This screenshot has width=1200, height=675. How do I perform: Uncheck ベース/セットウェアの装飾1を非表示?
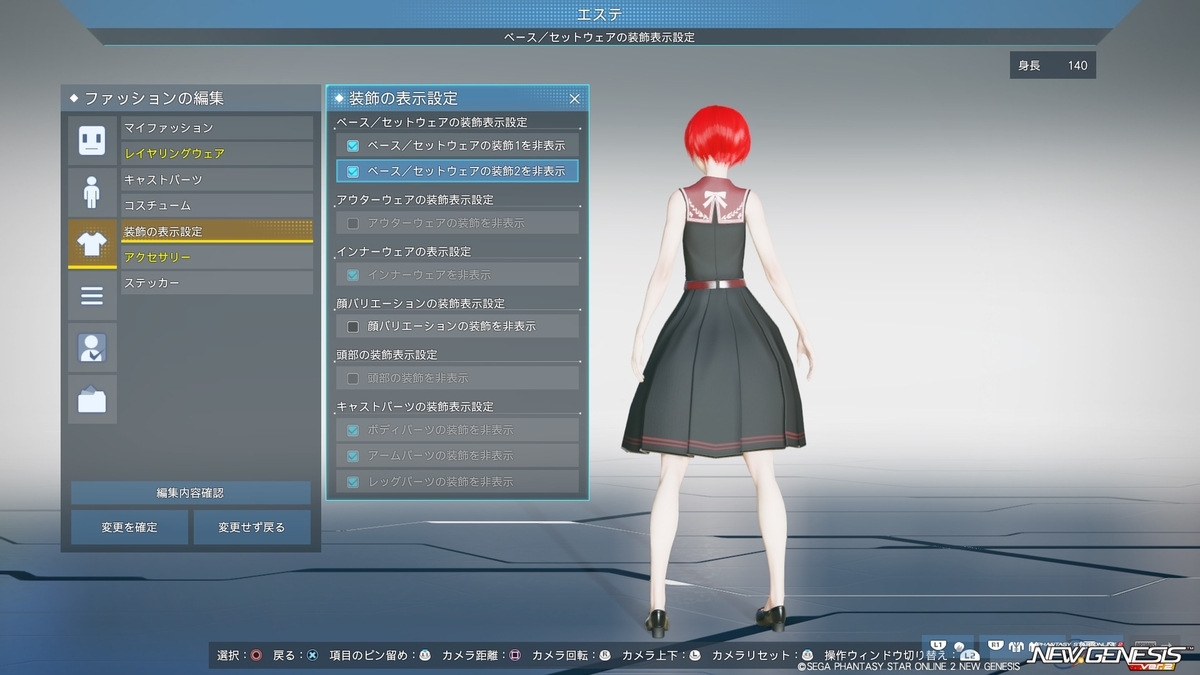[353, 145]
